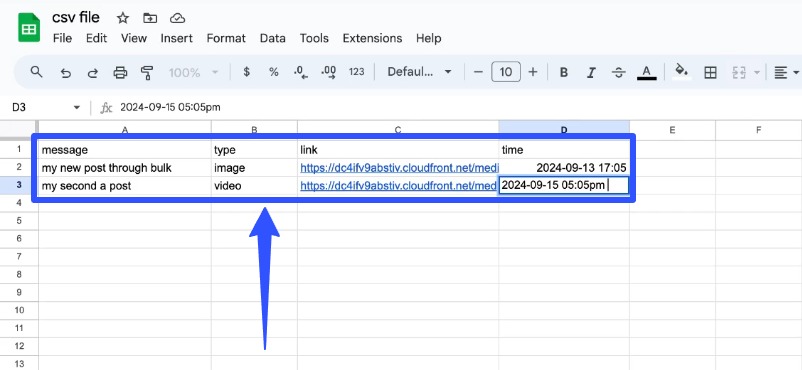Screen dimensions: 802x370
Task: Increase font size with plus
Action: pyautogui.click(x=533, y=72)
